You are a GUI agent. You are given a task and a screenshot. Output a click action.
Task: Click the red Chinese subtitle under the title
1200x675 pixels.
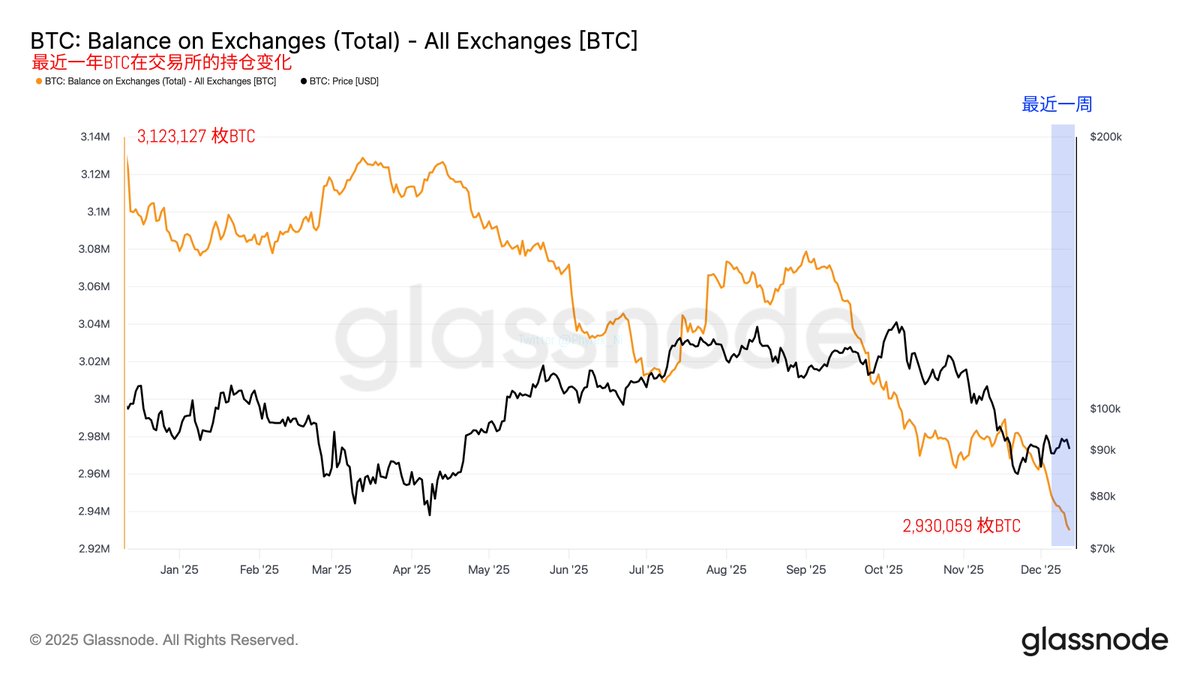point(163,62)
